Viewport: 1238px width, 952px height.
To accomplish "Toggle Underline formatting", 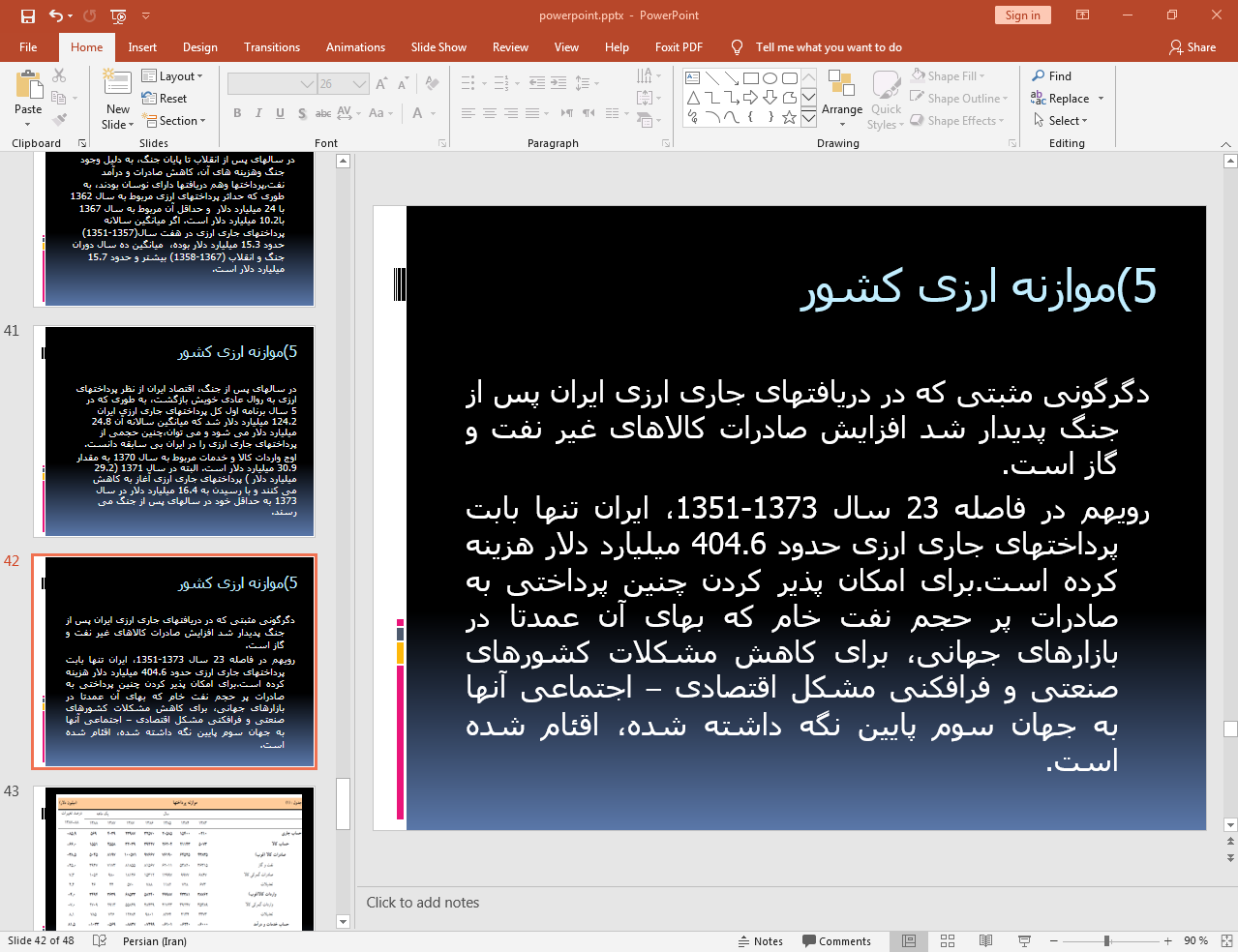I will [280, 113].
